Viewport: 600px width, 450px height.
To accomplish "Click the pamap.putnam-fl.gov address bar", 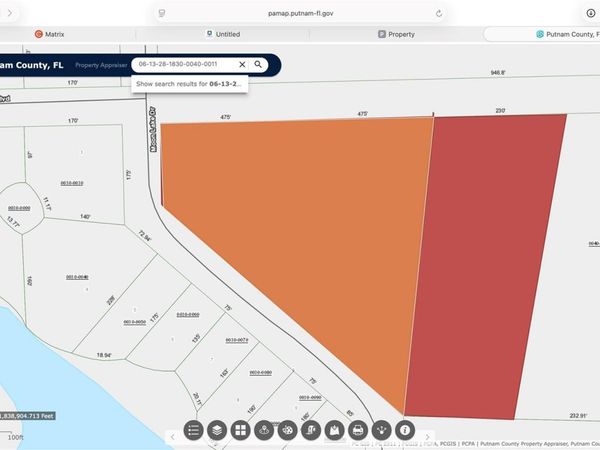I will (299, 13).
